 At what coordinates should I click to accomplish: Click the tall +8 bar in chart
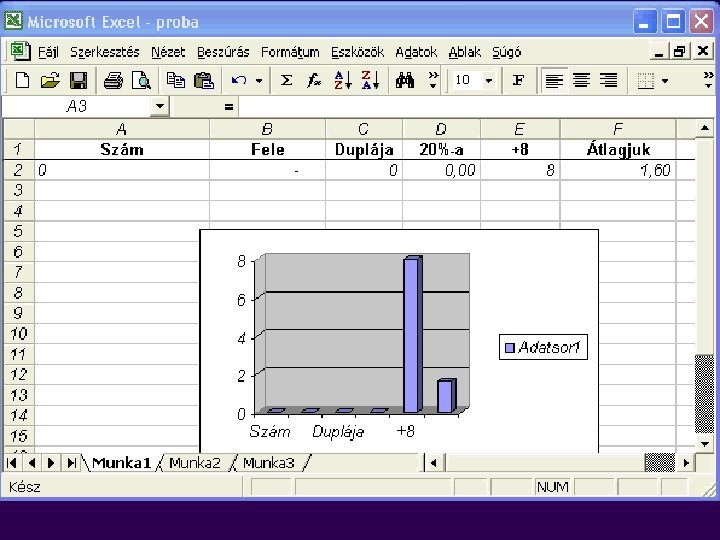pos(412,334)
